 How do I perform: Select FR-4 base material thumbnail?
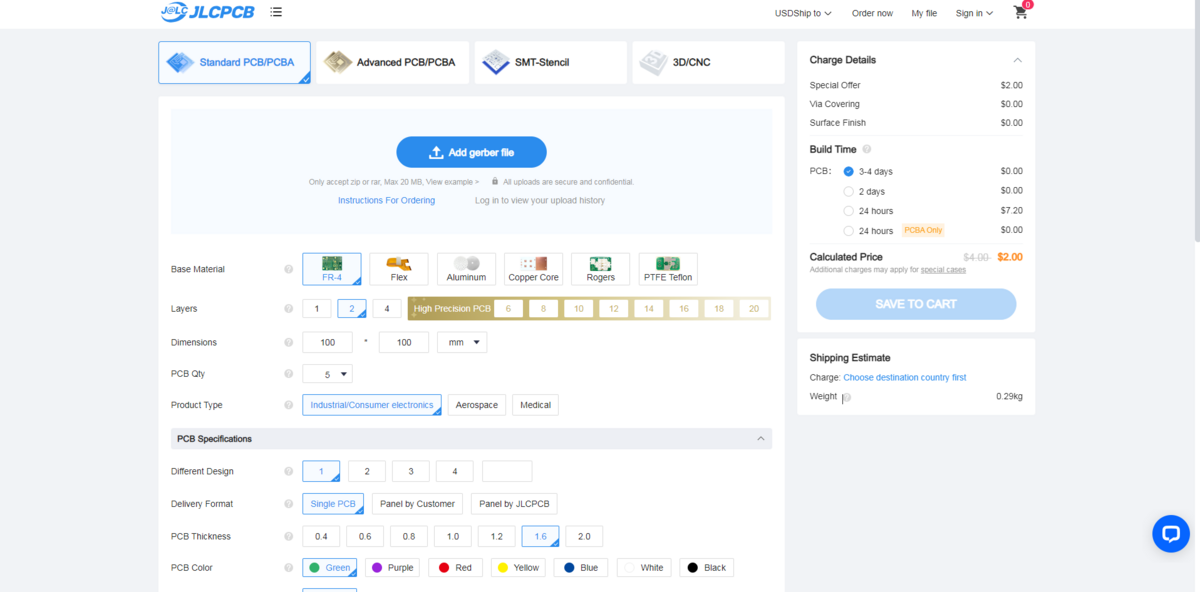[332, 269]
